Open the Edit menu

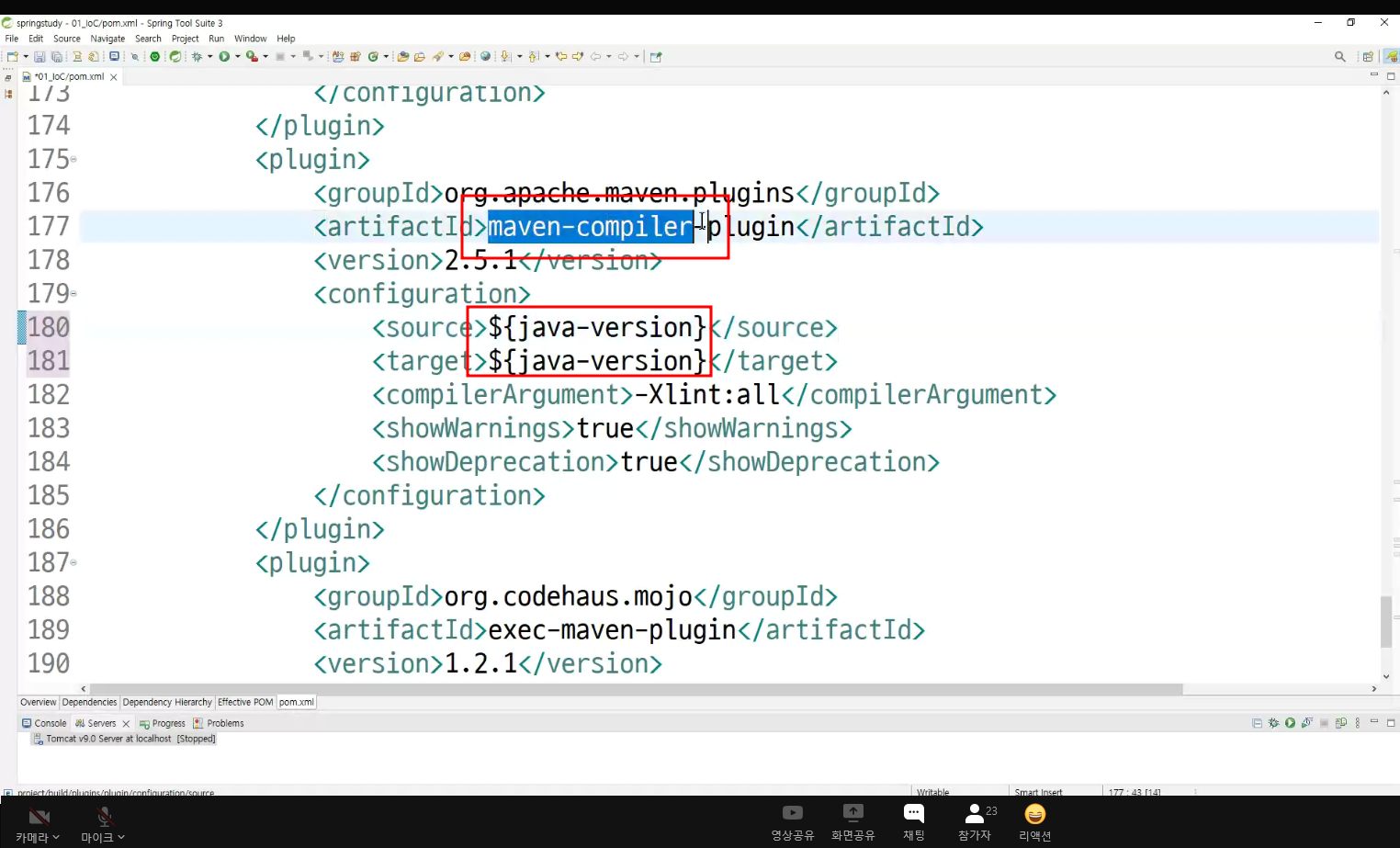[36, 39]
